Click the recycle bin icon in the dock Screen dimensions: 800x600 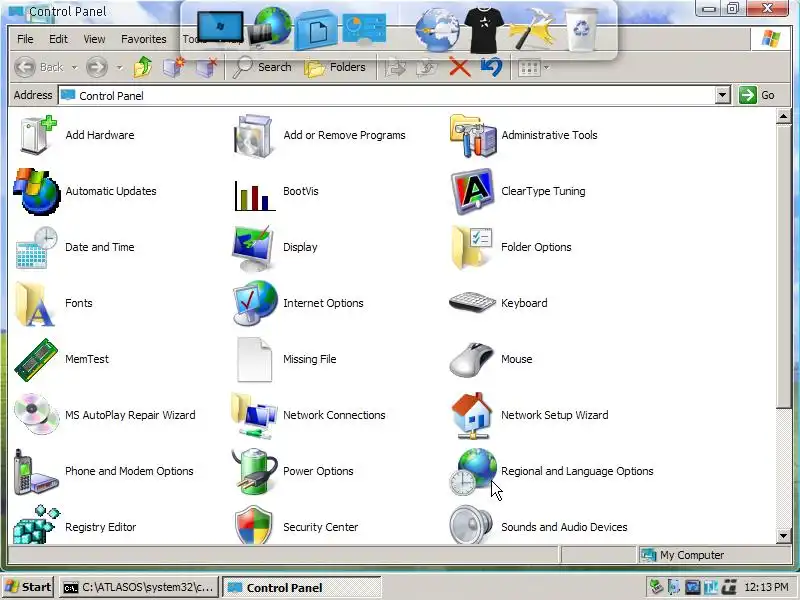click(x=581, y=29)
